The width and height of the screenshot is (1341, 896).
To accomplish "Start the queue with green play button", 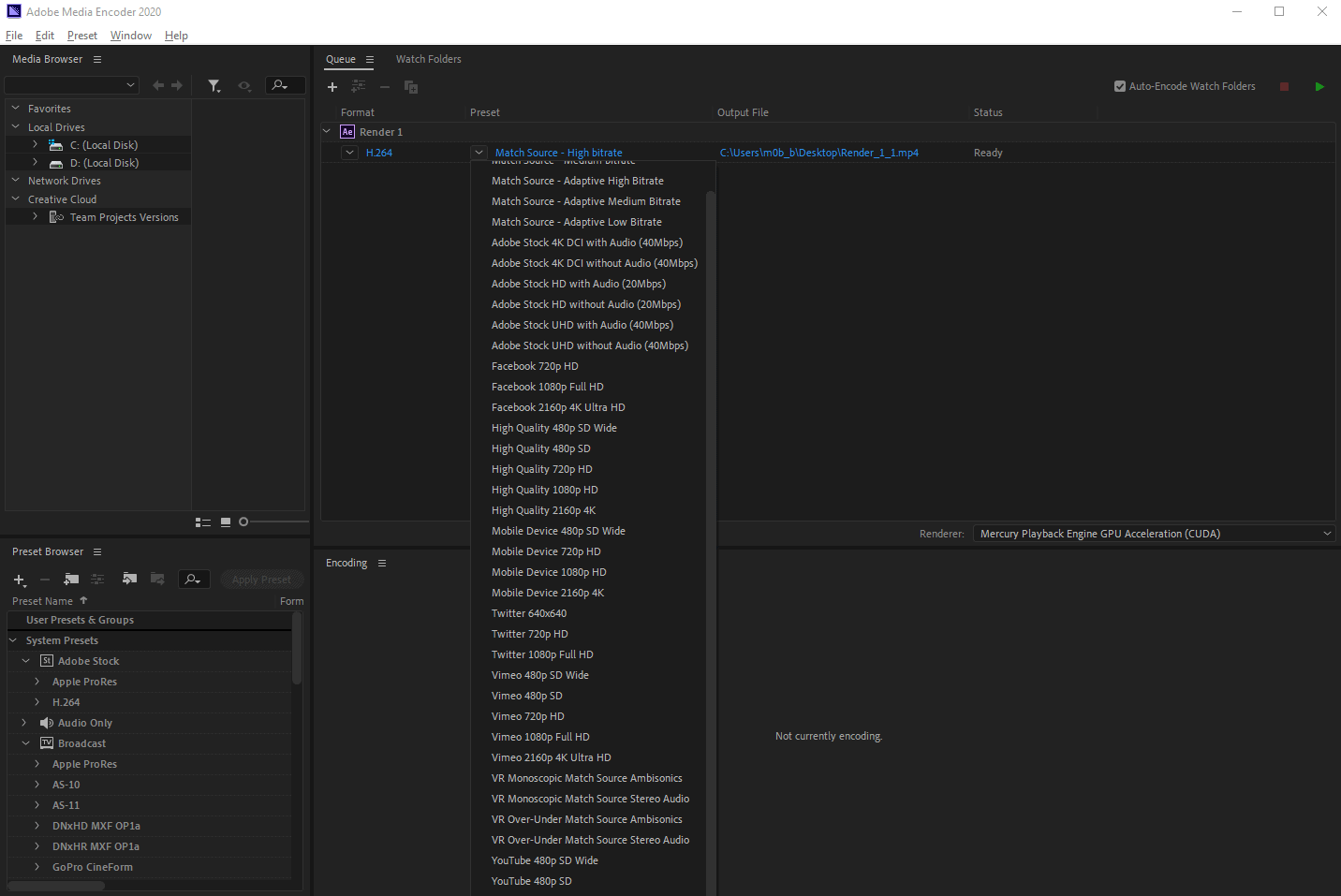I will coord(1319,86).
